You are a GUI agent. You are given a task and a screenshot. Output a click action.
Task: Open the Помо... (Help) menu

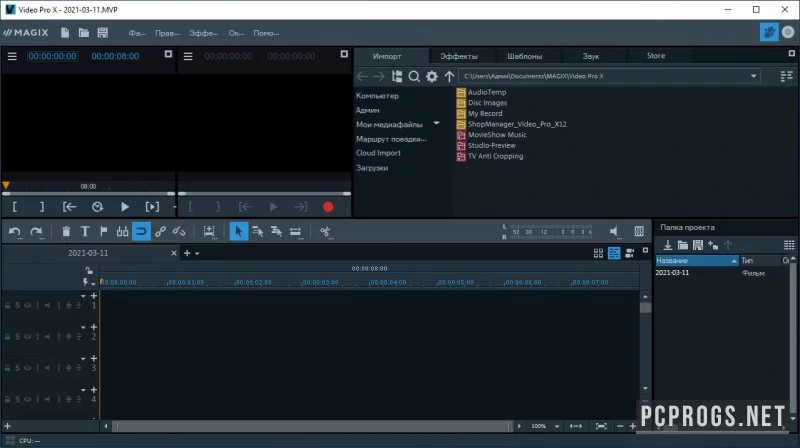[x=266, y=33]
